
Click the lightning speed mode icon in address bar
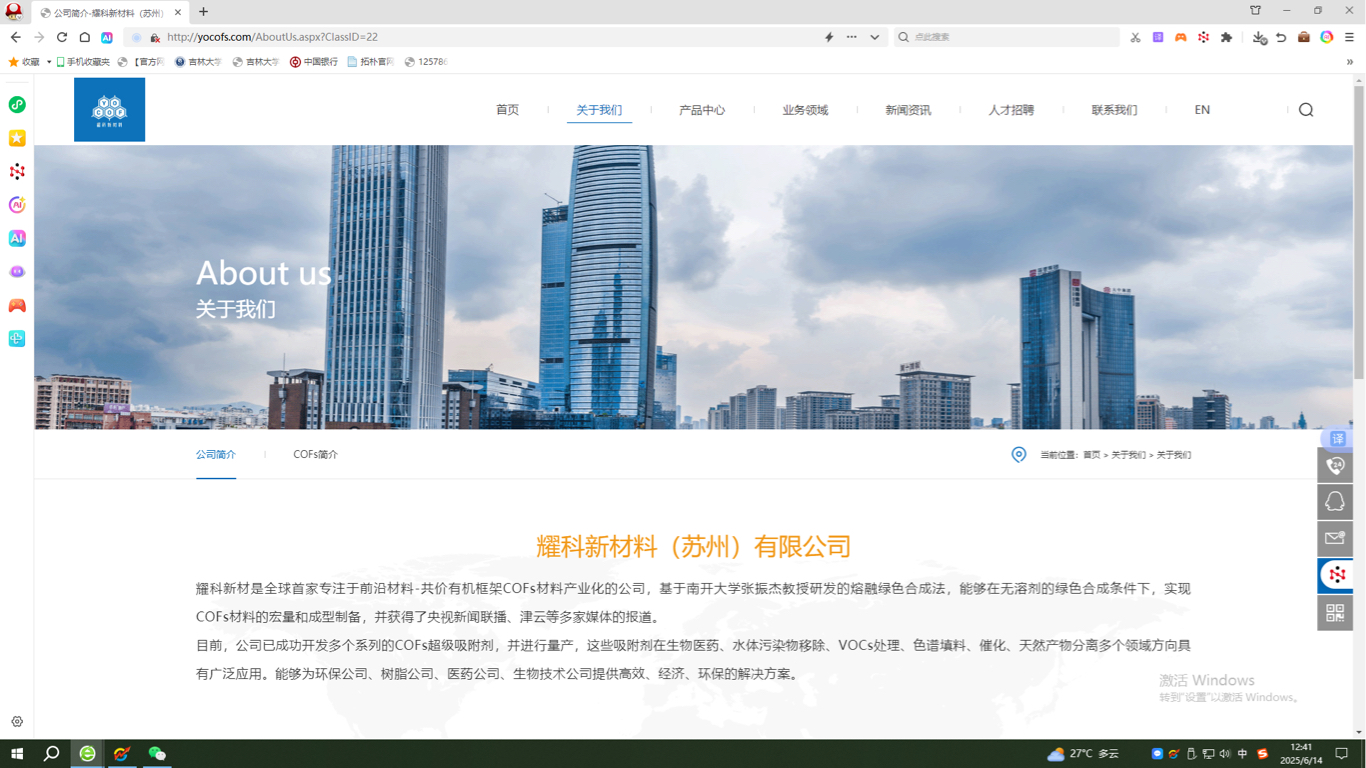click(x=829, y=37)
